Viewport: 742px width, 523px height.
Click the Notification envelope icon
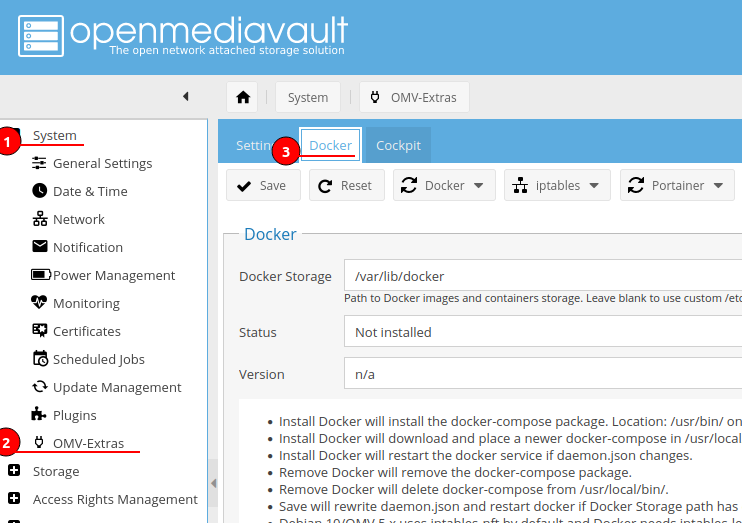[39, 246]
